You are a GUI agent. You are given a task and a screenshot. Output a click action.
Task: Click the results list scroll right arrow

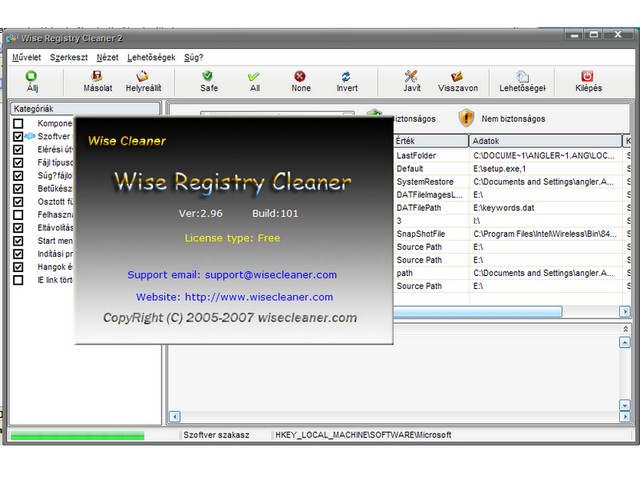[625, 312]
